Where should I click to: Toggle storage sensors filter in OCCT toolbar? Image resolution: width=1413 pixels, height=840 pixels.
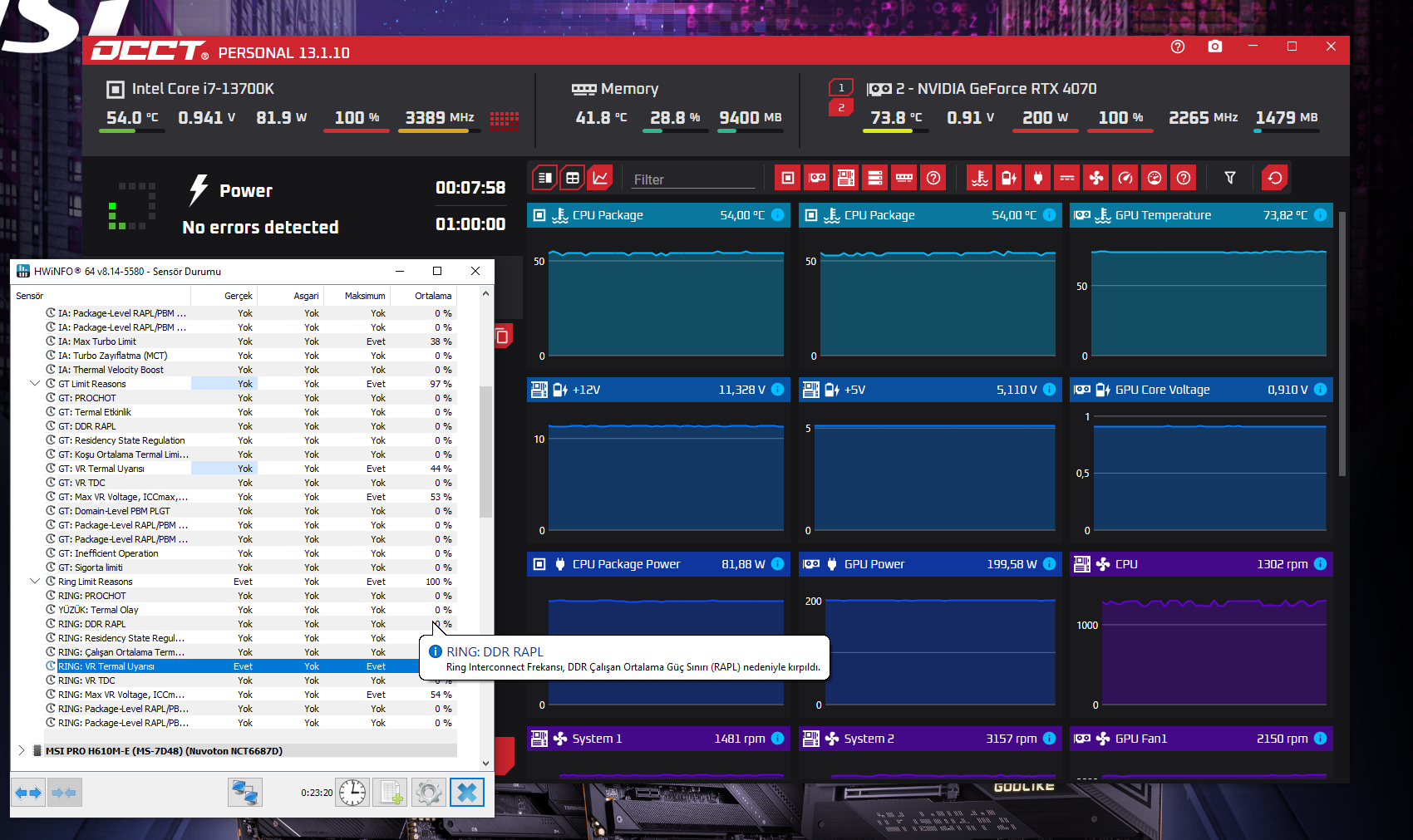pyautogui.click(x=875, y=178)
